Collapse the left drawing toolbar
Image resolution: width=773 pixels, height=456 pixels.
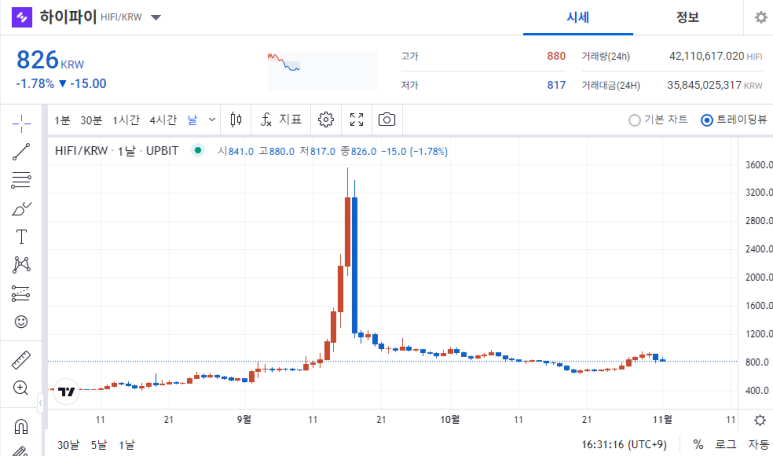point(40,403)
